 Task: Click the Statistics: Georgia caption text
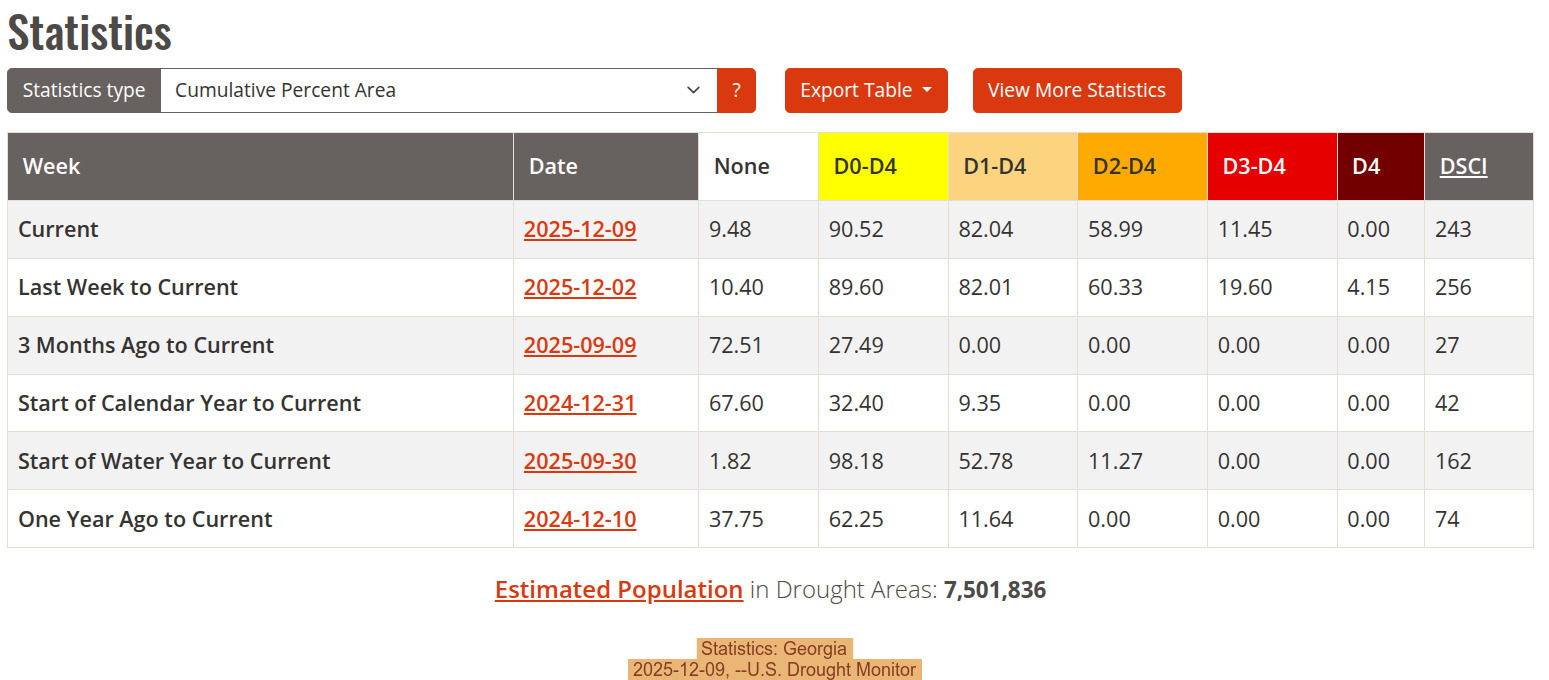pyautogui.click(x=775, y=648)
